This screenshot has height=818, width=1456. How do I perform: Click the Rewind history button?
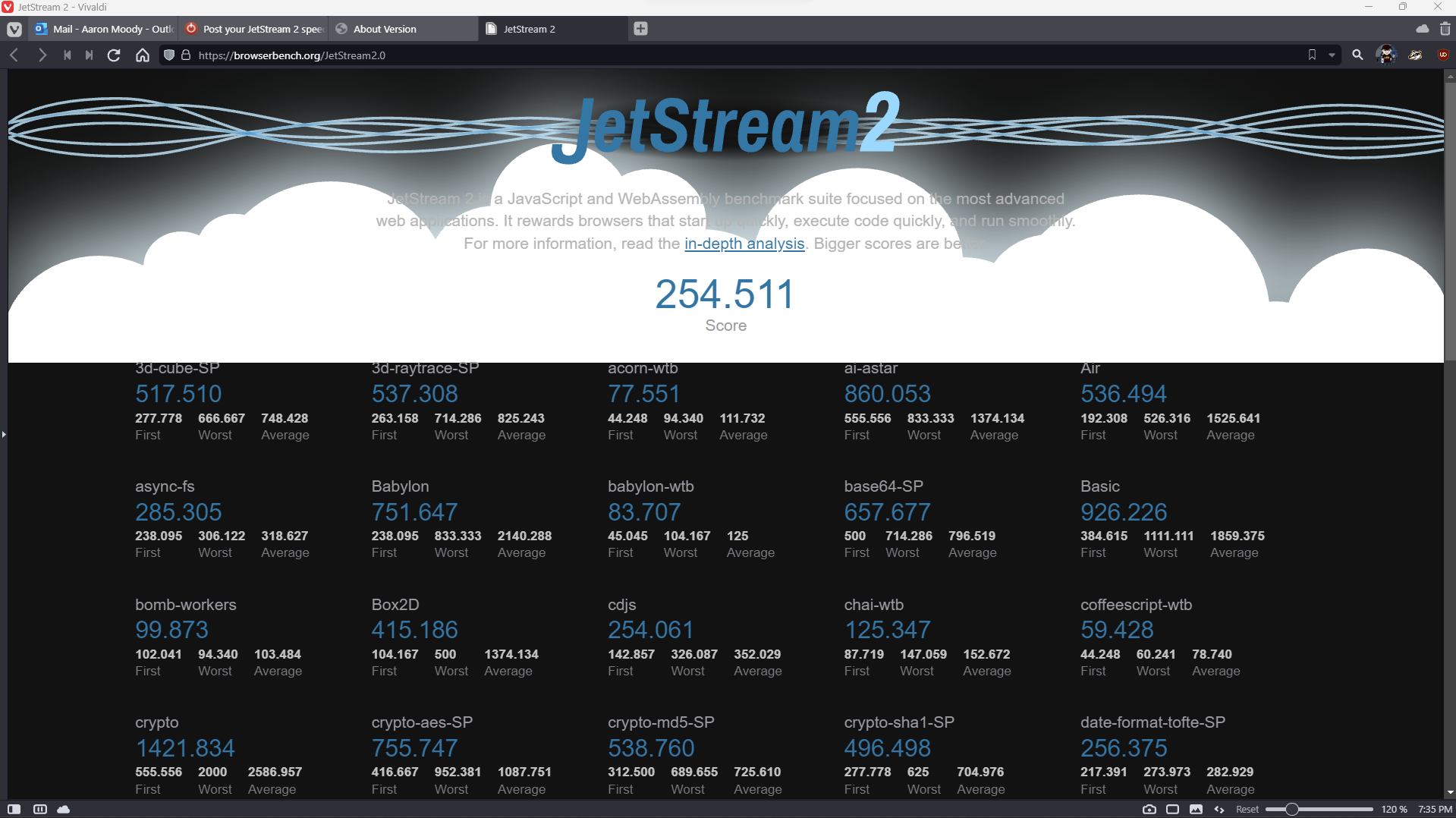68,55
